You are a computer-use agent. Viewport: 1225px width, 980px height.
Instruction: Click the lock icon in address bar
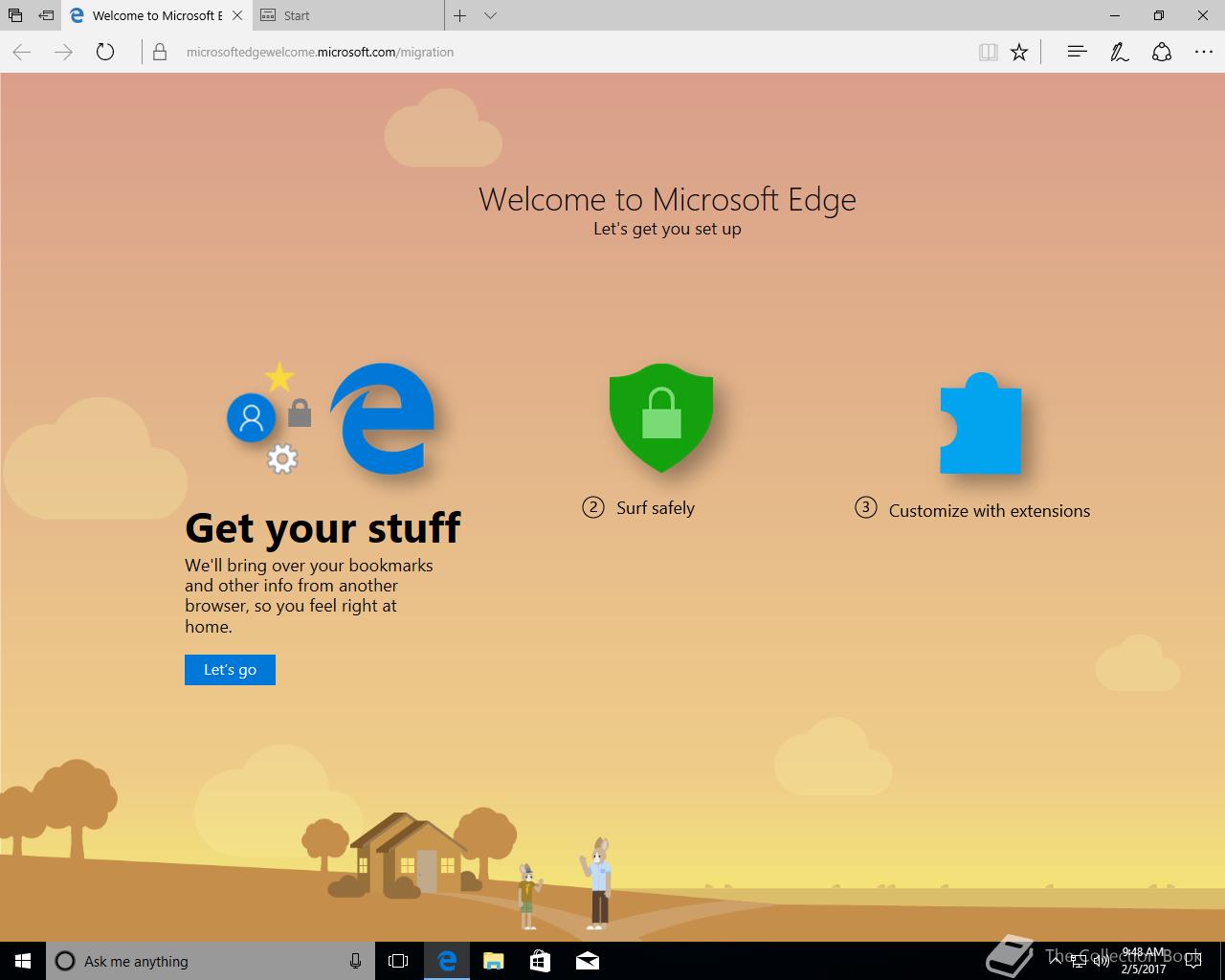tap(160, 52)
